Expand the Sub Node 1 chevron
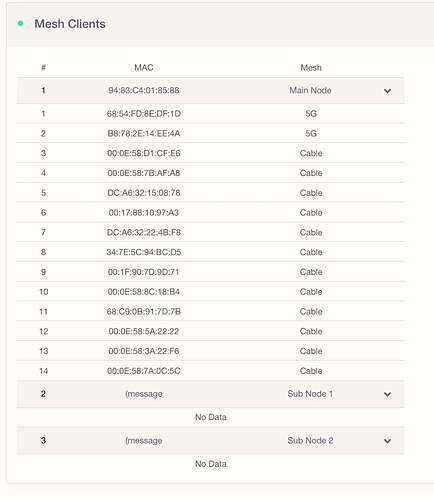Screen dimensions: 434x500 (x=387, y=394)
